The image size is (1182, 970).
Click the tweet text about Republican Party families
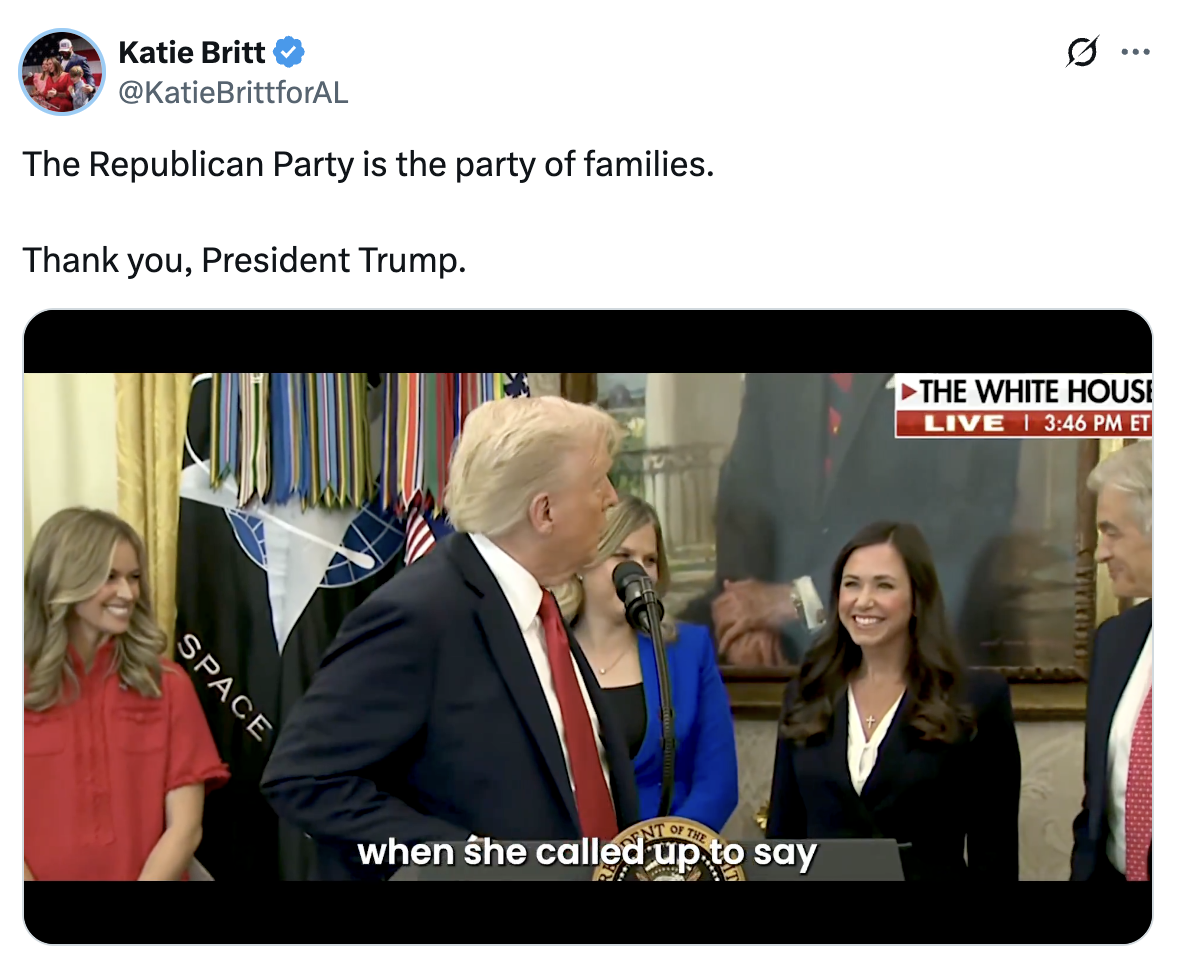368,164
